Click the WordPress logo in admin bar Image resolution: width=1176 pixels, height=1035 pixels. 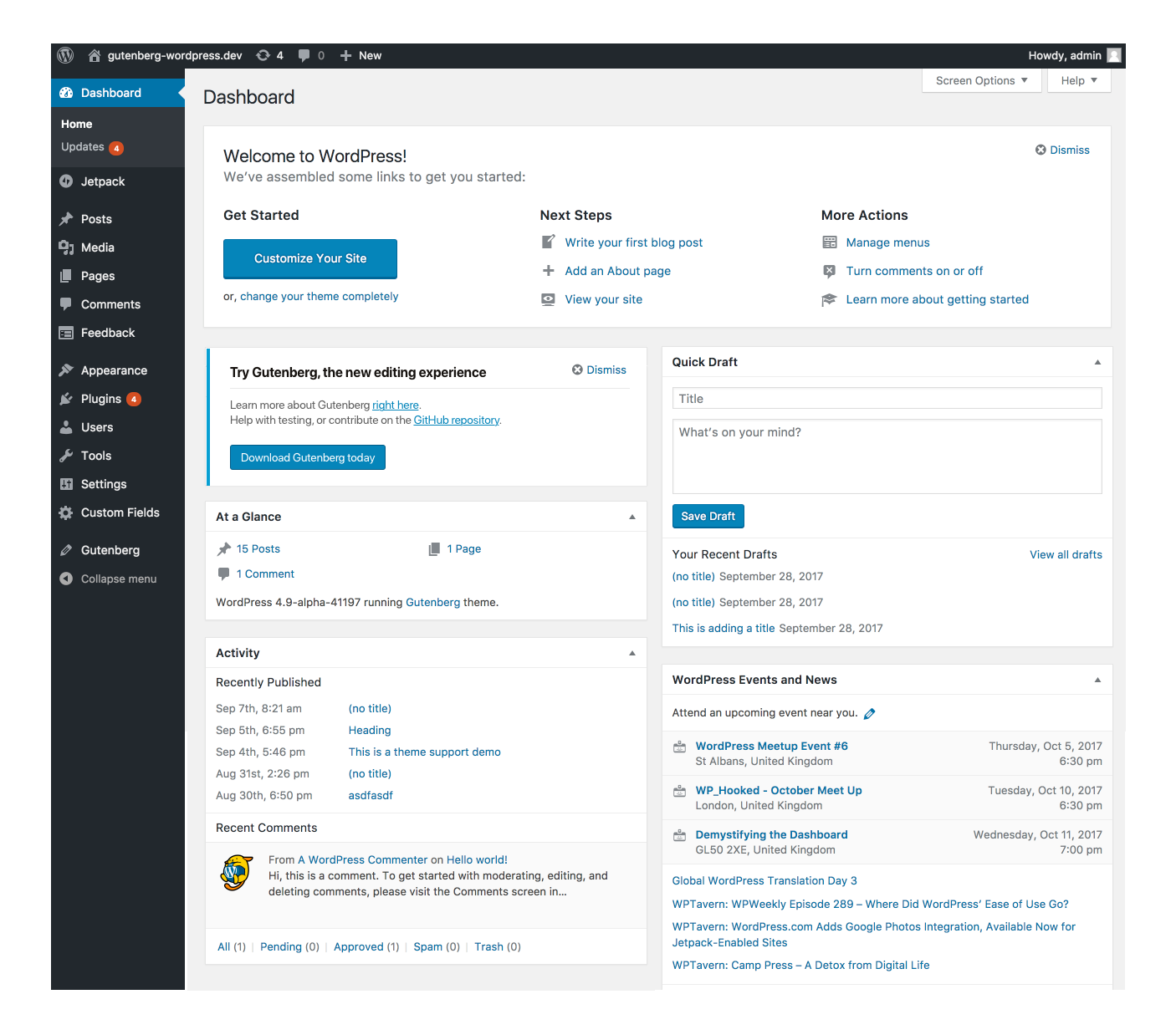pyautogui.click(x=65, y=55)
